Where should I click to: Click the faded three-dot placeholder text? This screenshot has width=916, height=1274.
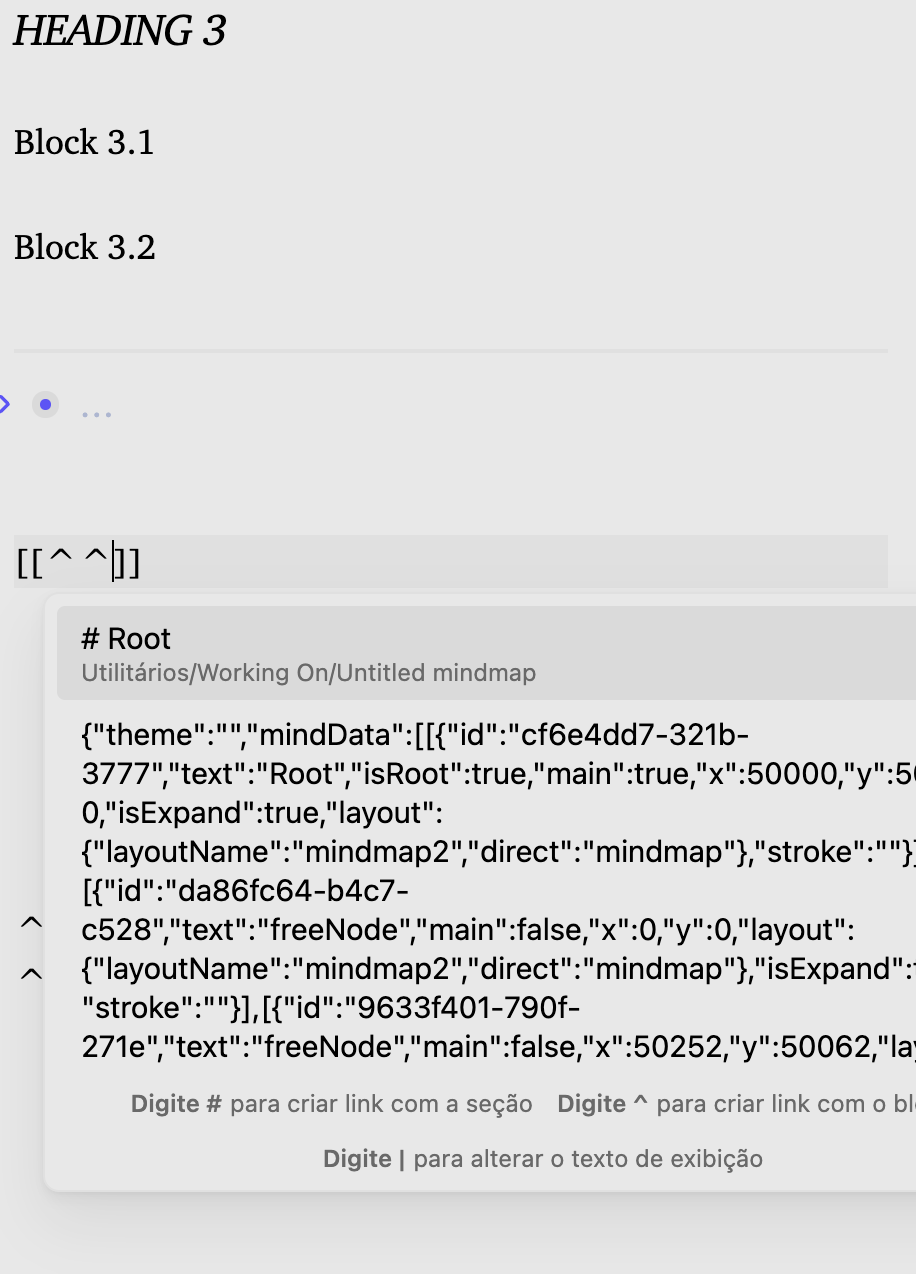pos(96,412)
